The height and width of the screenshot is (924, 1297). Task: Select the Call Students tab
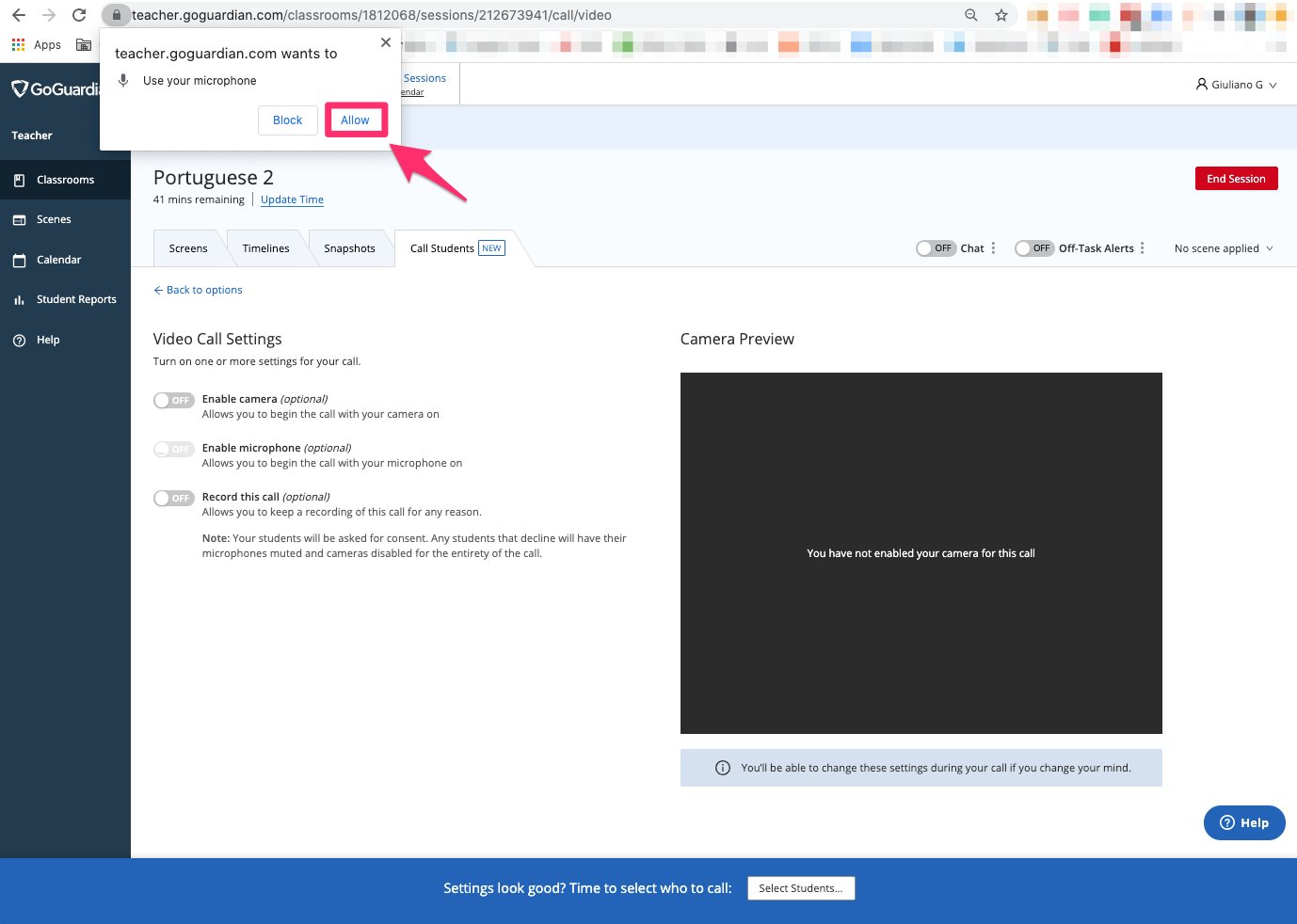point(457,248)
